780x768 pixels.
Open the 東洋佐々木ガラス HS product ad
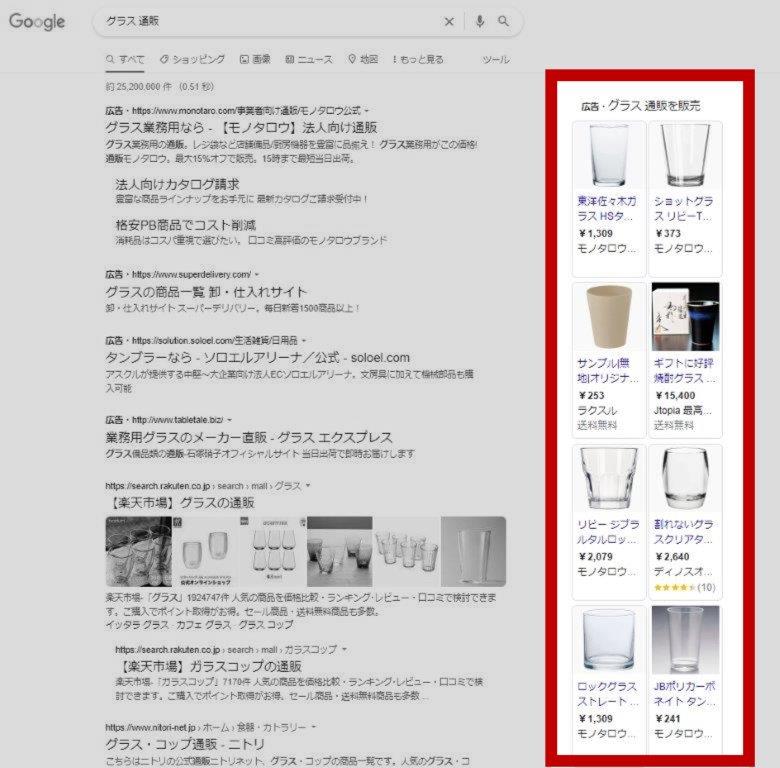pyautogui.click(x=606, y=209)
